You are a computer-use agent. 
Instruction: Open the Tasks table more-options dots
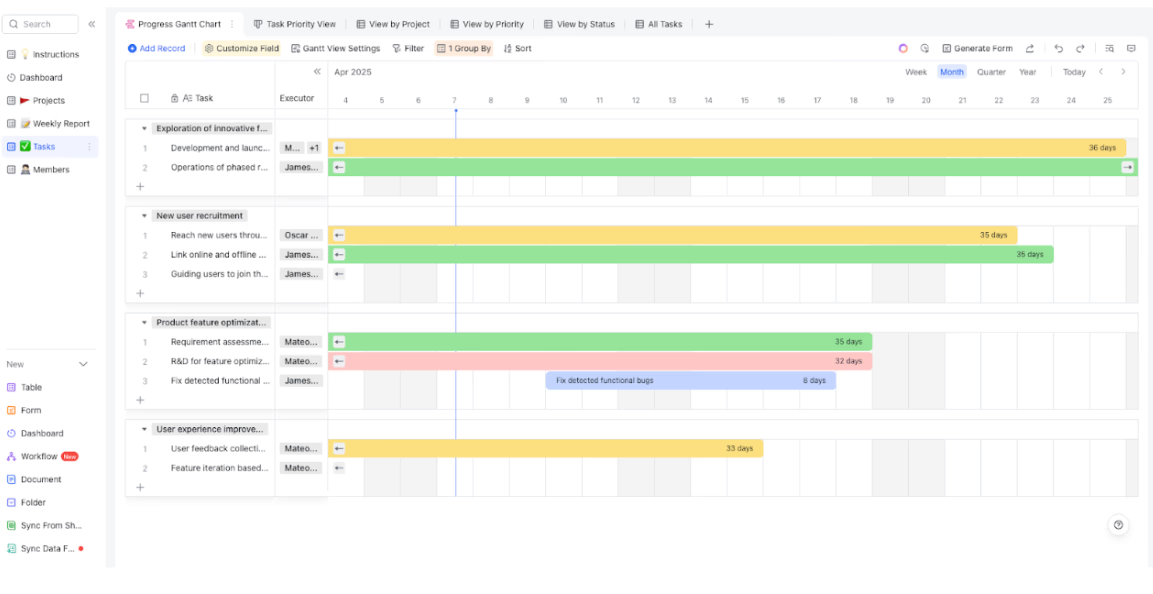click(x=90, y=147)
